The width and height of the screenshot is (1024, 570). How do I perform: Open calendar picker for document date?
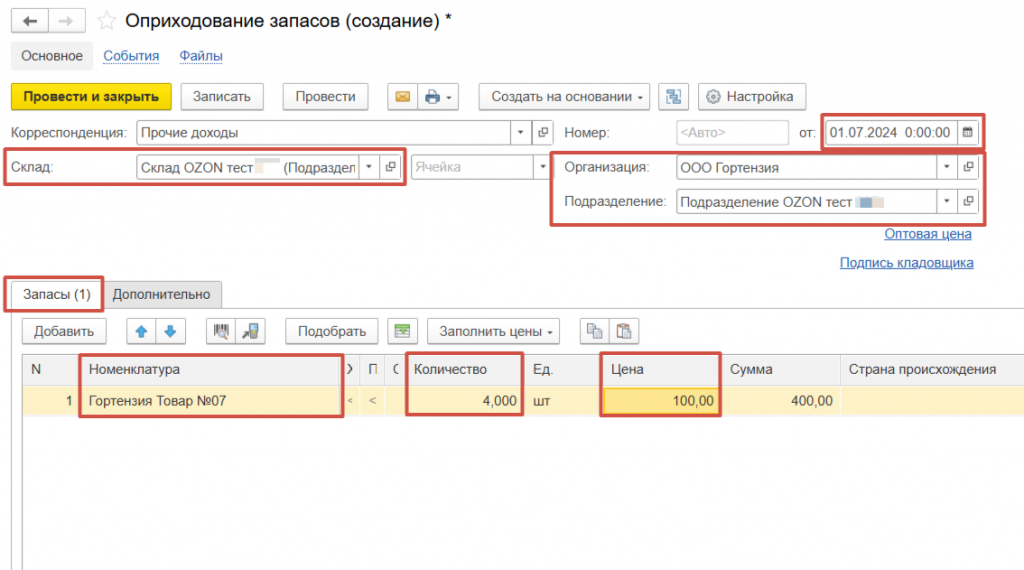[966, 132]
